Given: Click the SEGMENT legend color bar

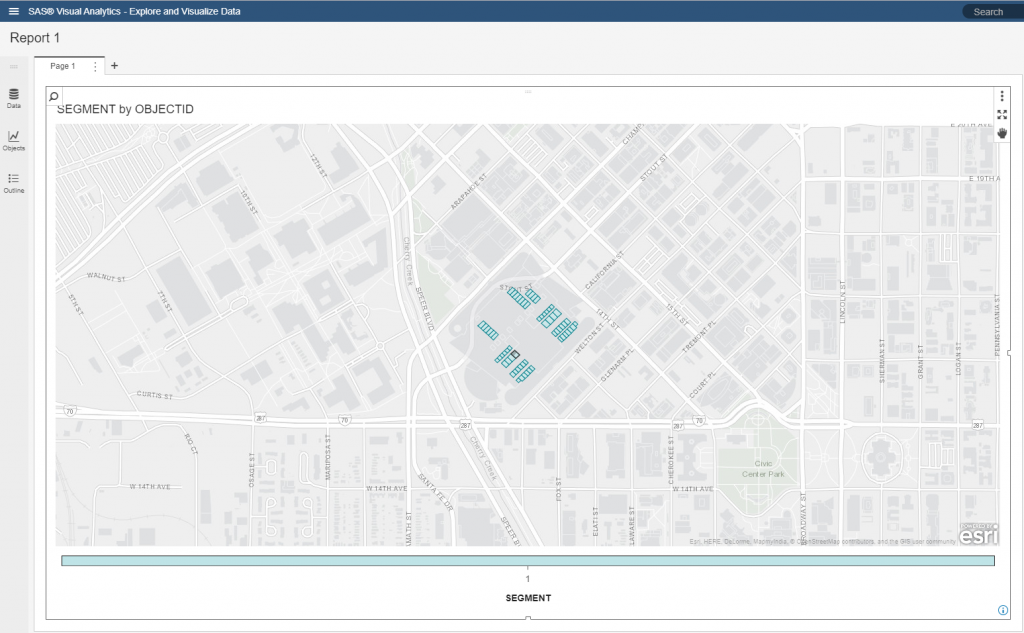Looking at the screenshot, I should (527, 561).
